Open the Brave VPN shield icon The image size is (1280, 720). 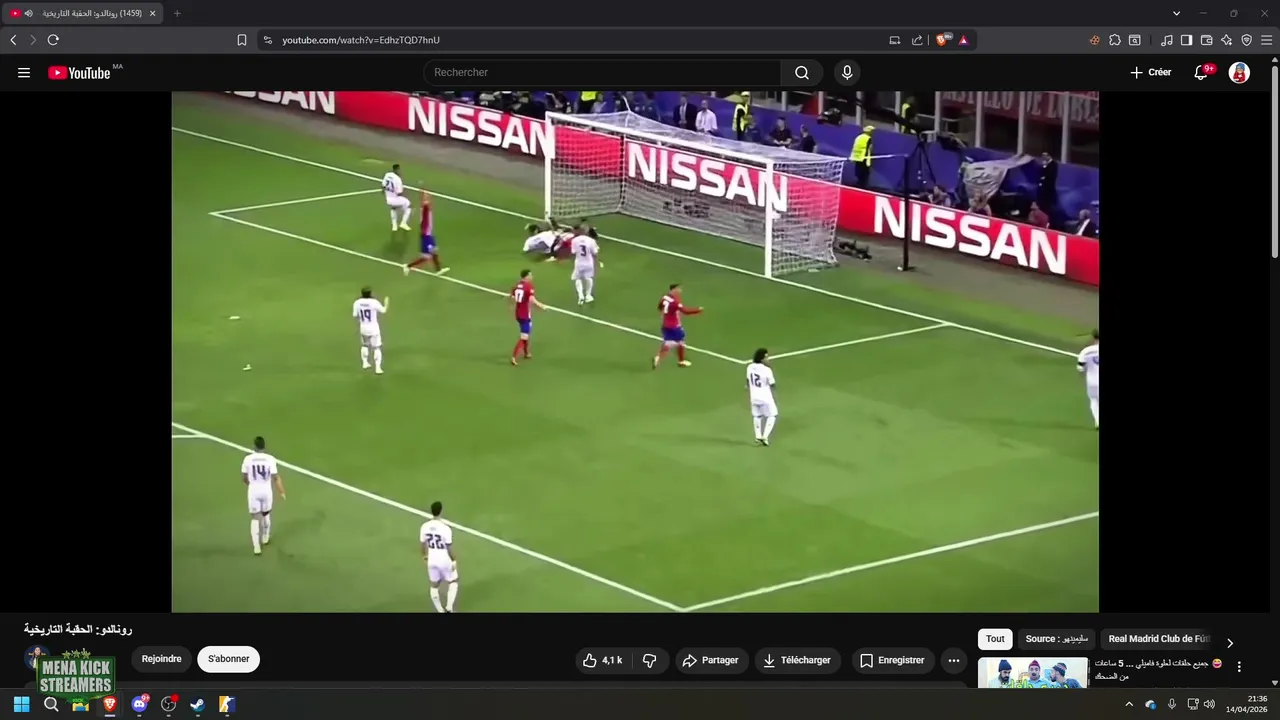(1246, 40)
